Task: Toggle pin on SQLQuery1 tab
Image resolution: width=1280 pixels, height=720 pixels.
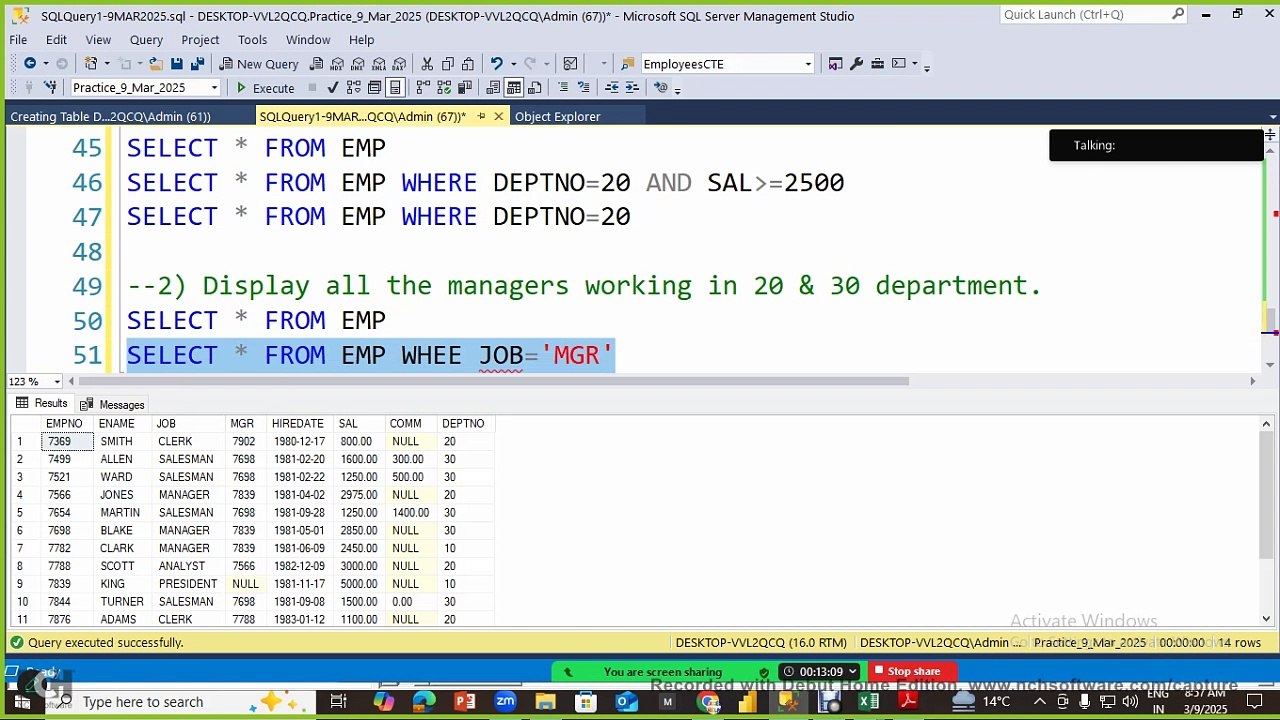Action: click(x=481, y=116)
